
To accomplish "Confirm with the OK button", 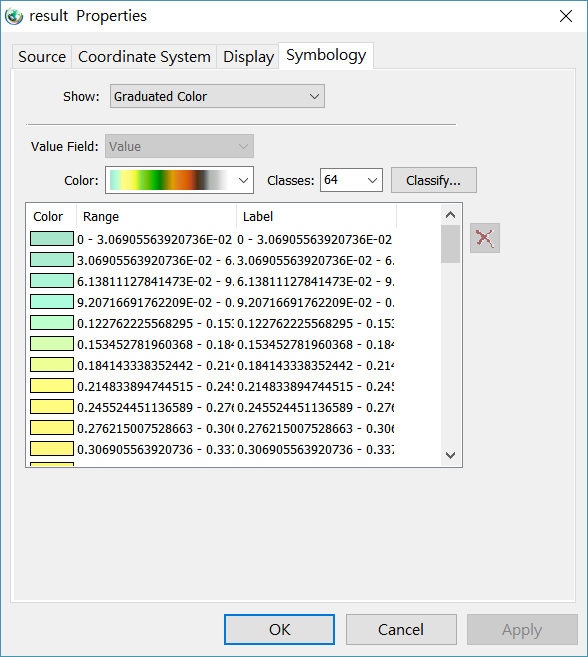I will pyautogui.click(x=279, y=629).
